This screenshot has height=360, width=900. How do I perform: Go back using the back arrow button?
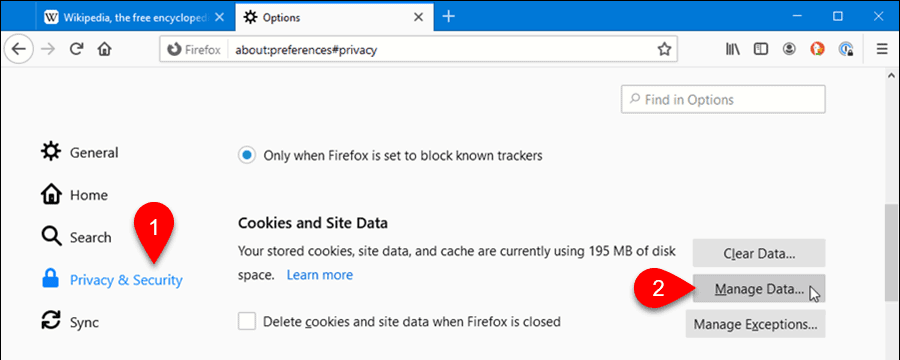tap(18, 49)
